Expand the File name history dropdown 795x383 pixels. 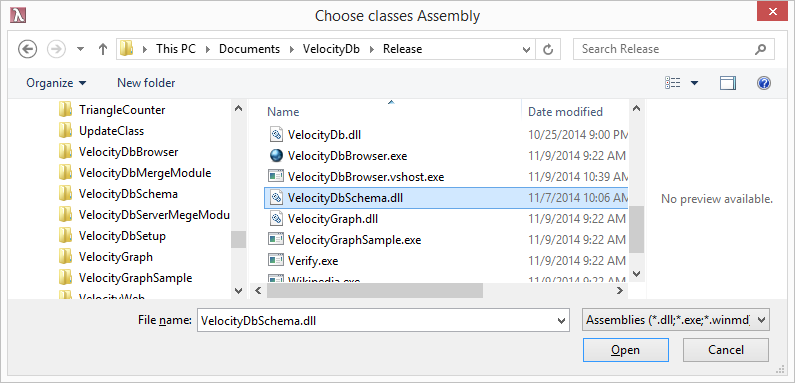[x=561, y=321]
